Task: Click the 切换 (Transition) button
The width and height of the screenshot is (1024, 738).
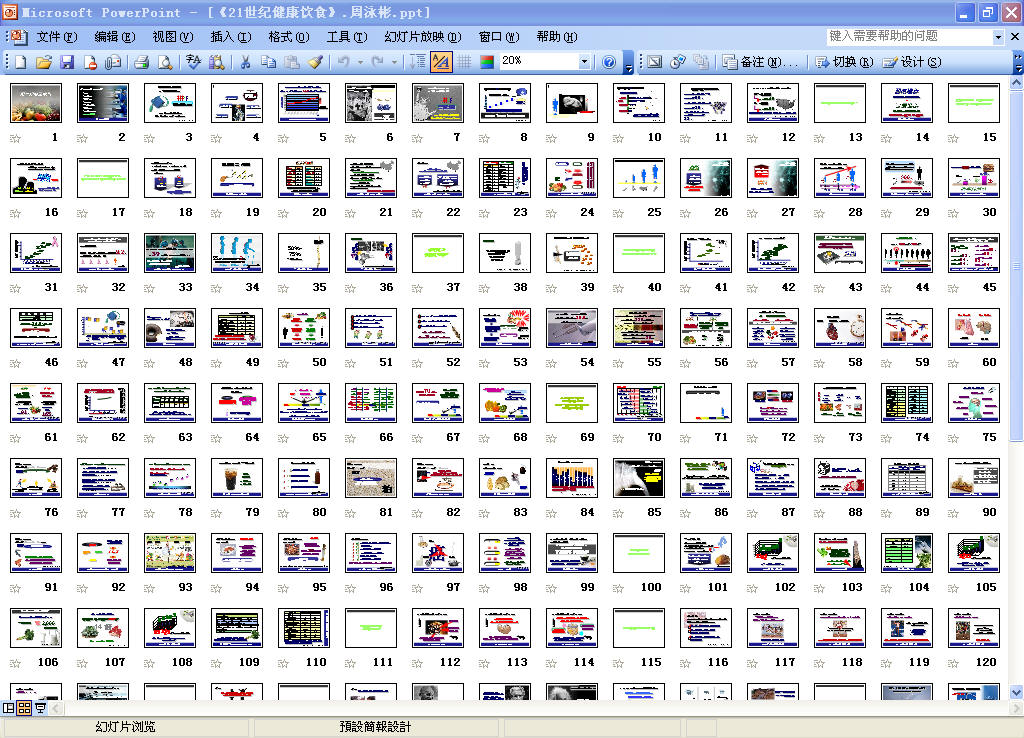Action: click(x=844, y=62)
